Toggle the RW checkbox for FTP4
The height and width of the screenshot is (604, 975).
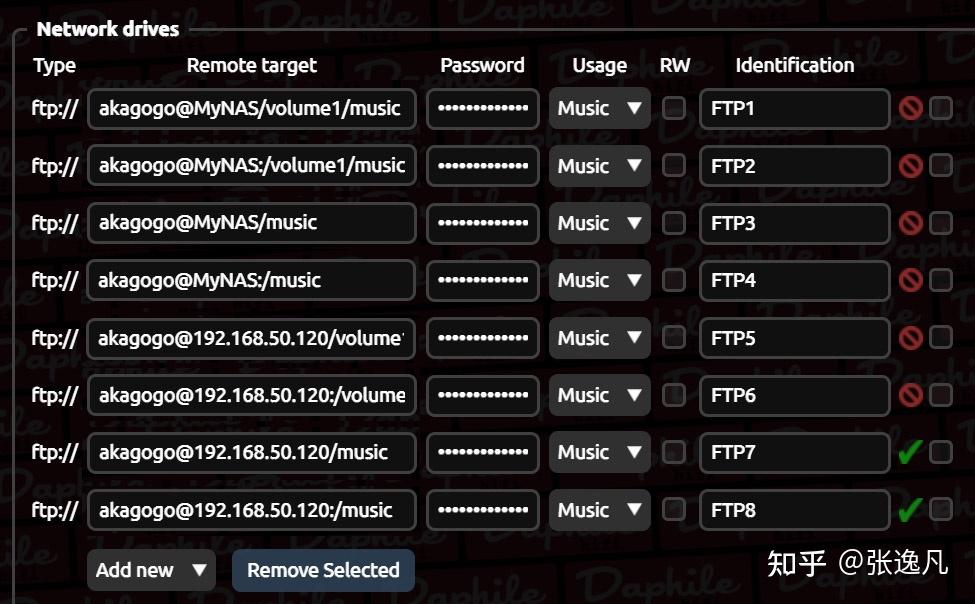point(674,280)
